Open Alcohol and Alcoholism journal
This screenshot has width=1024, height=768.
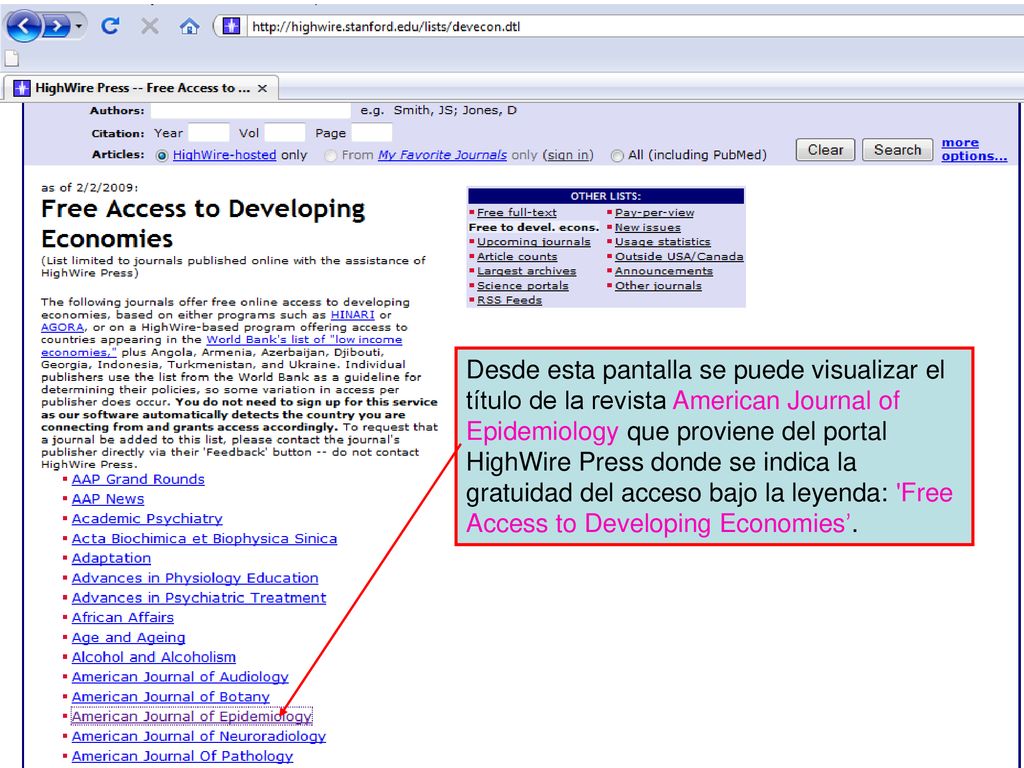pyautogui.click(x=153, y=657)
